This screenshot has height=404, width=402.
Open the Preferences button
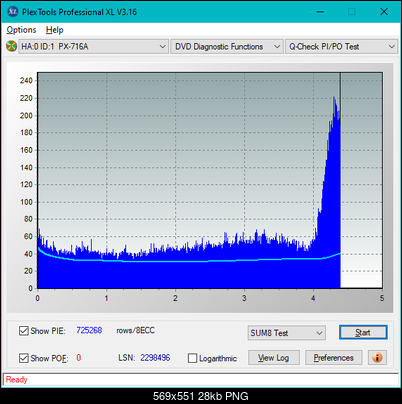click(x=333, y=358)
